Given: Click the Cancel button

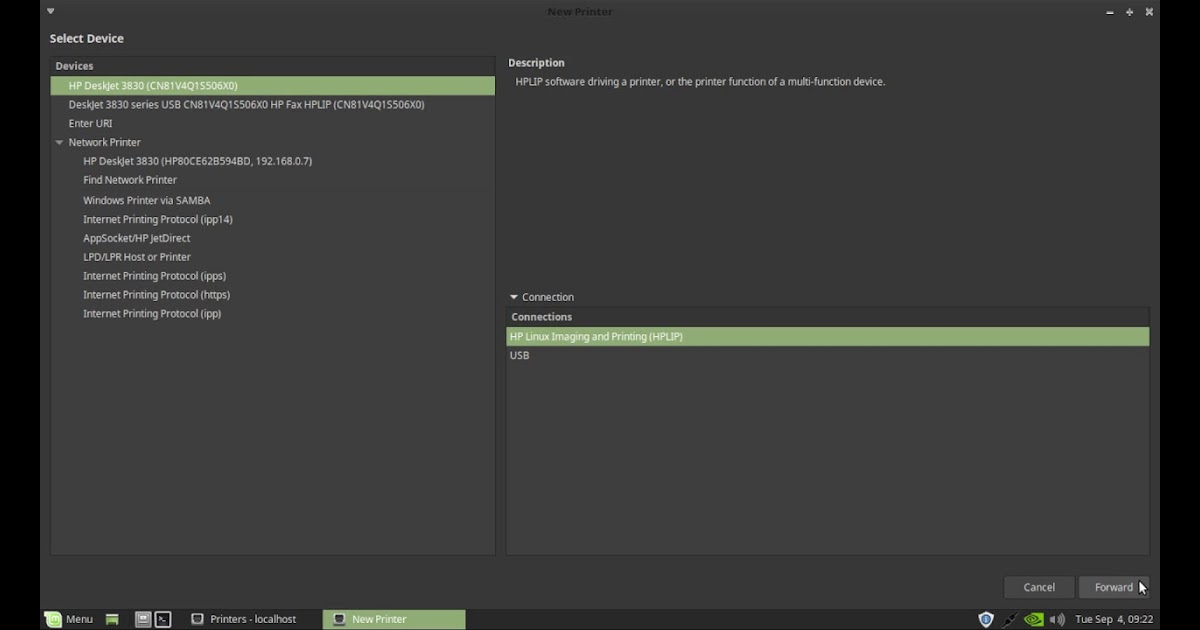Looking at the screenshot, I should click(1039, 587).
